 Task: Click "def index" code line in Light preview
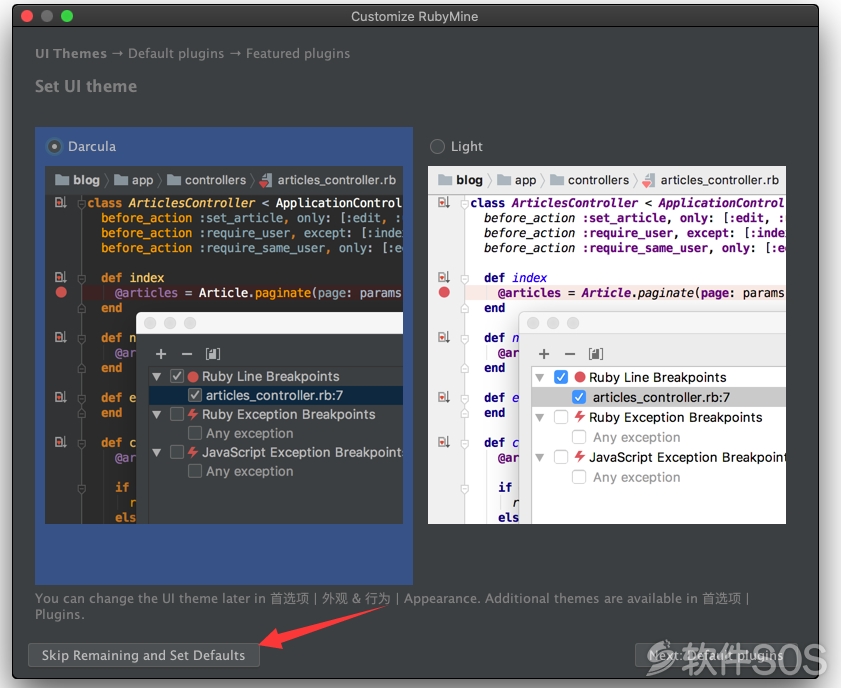tap(515, 278)
